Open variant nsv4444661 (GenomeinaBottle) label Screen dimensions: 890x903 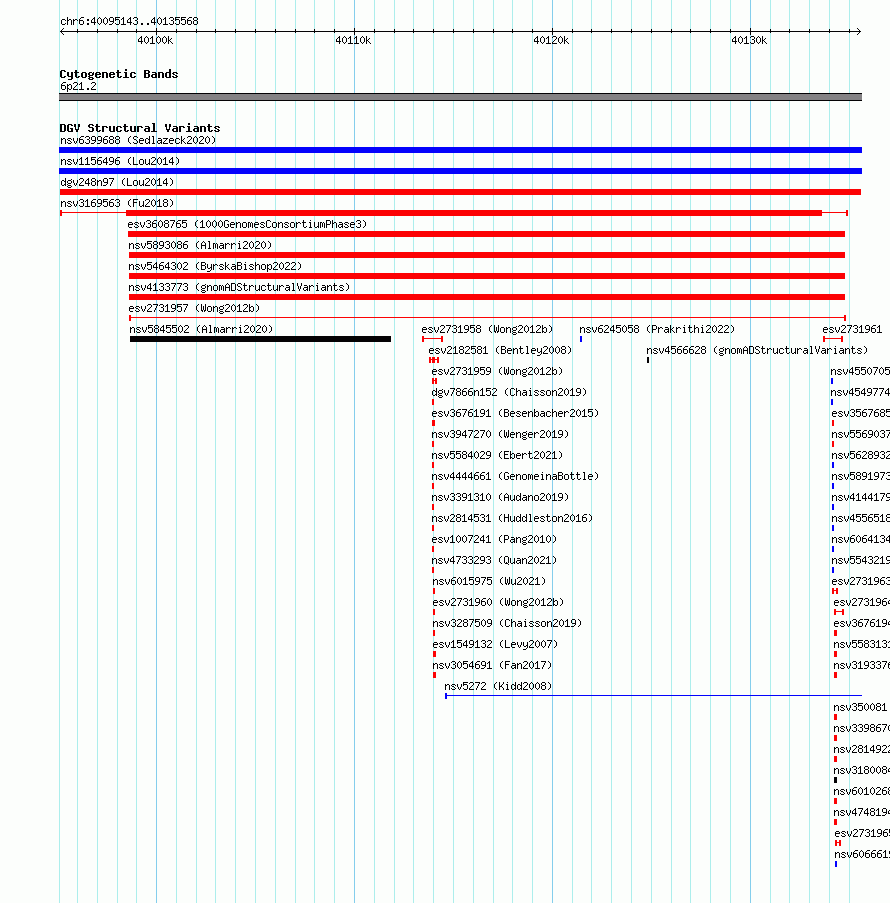[x=515, y=477]
